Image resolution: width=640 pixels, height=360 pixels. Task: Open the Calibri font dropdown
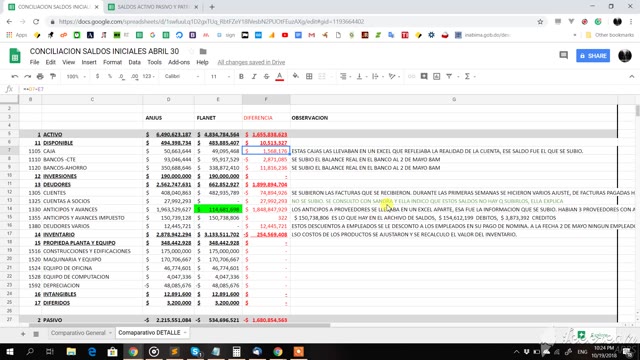pyautogui.click(x=182, y=76)
